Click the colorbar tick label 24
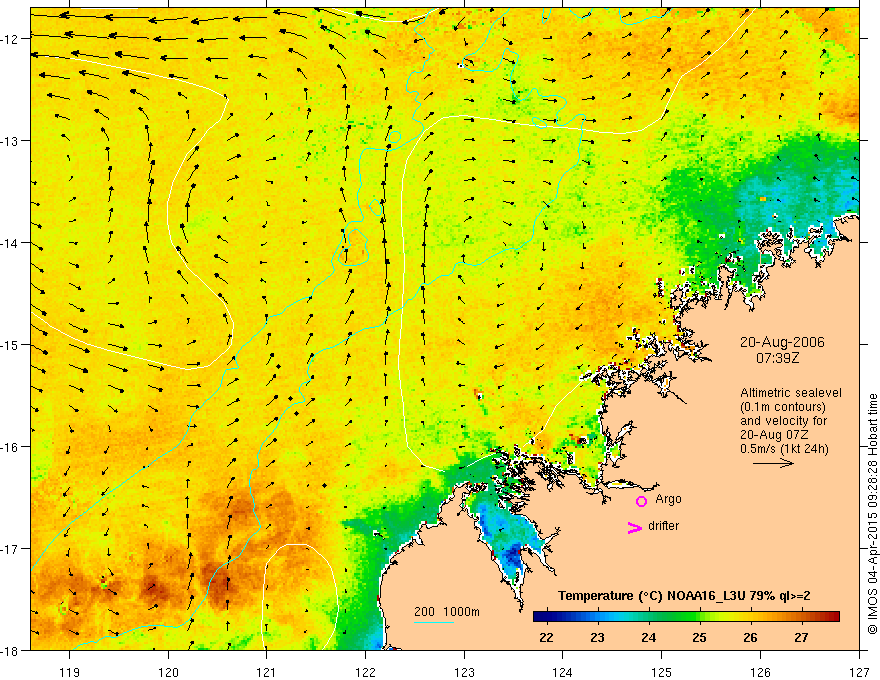Screen dimensions: 880x680 click(x=648, y=637)
